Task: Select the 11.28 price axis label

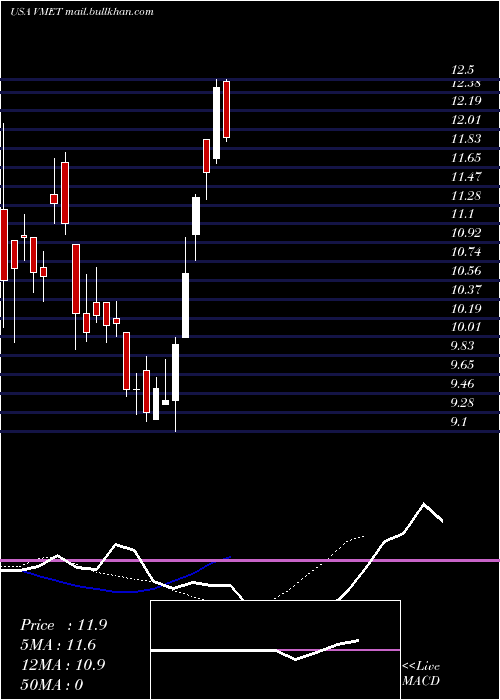Action: tap(466, 196)
